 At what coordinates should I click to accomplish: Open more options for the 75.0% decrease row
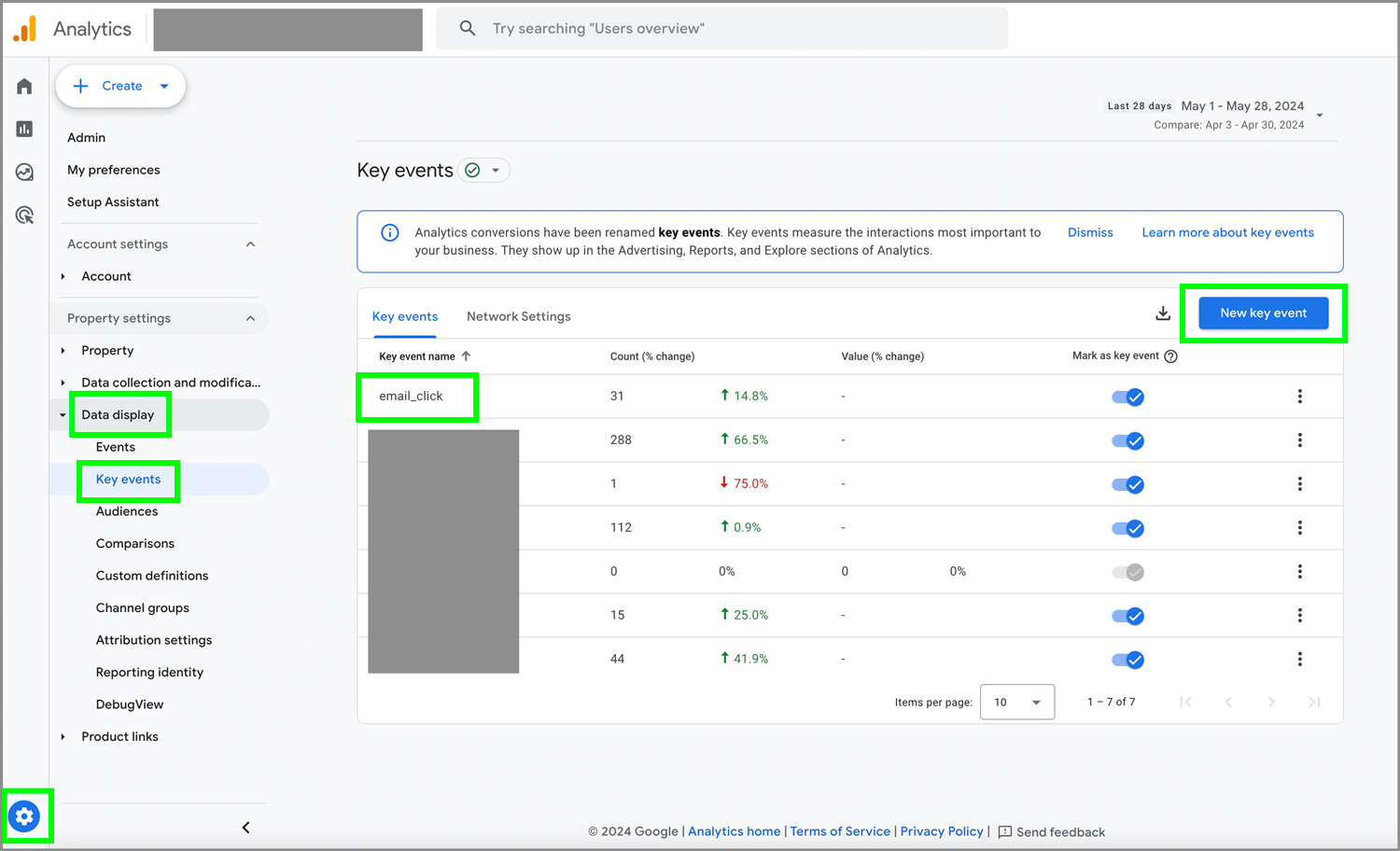pyautogui.click(x=1299, y=484)
